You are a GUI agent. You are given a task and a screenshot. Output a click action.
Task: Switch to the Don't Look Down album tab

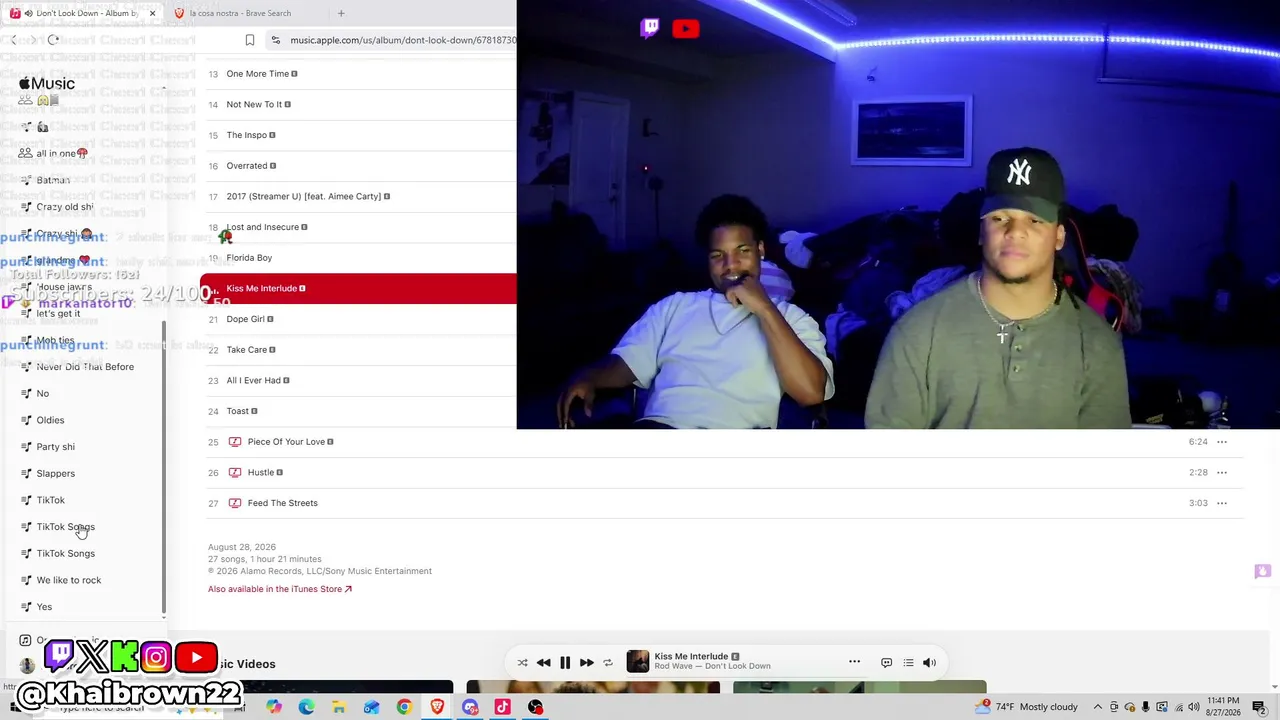84,13
